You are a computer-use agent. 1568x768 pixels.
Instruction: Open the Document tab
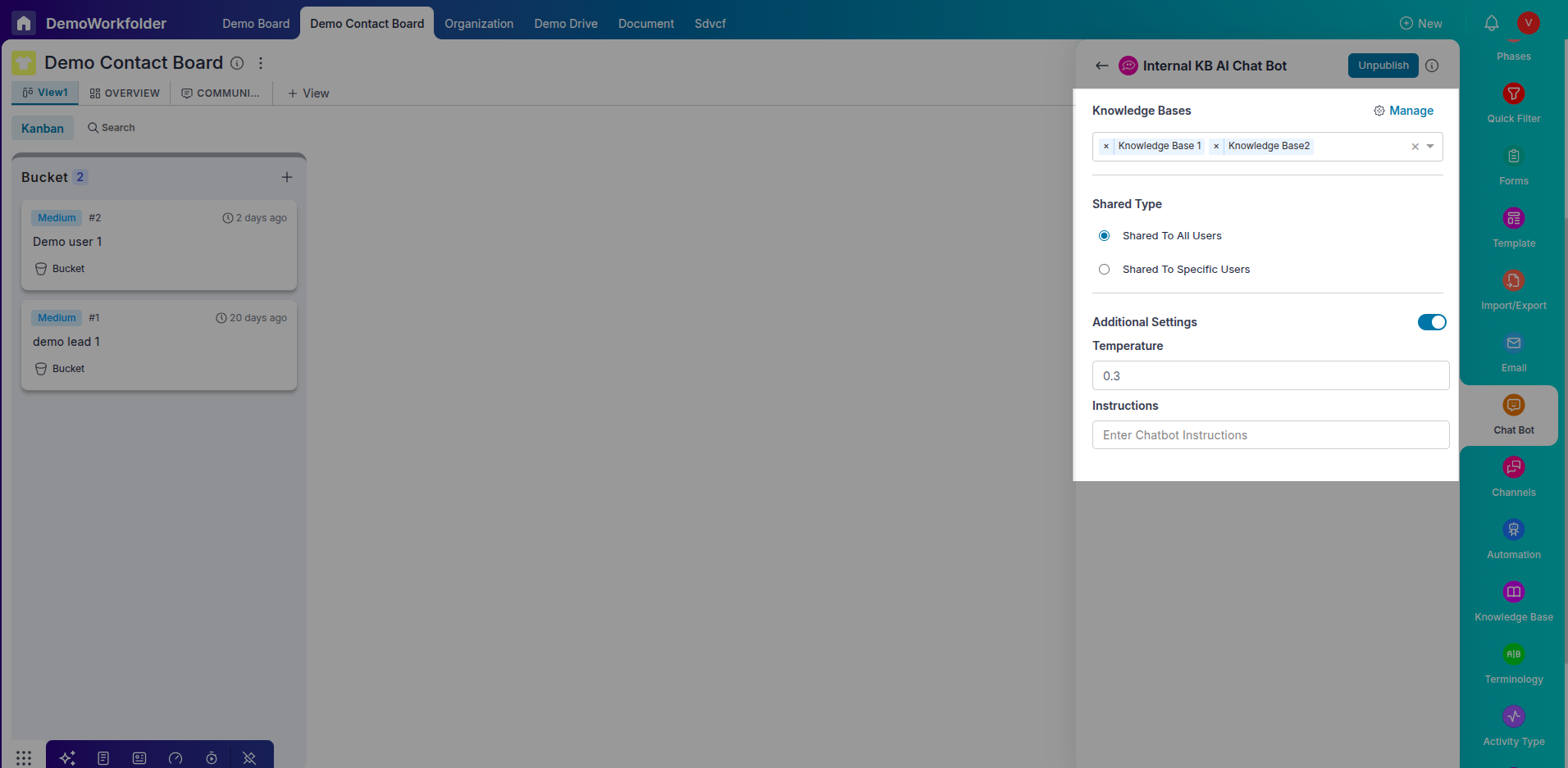(646, 24)
